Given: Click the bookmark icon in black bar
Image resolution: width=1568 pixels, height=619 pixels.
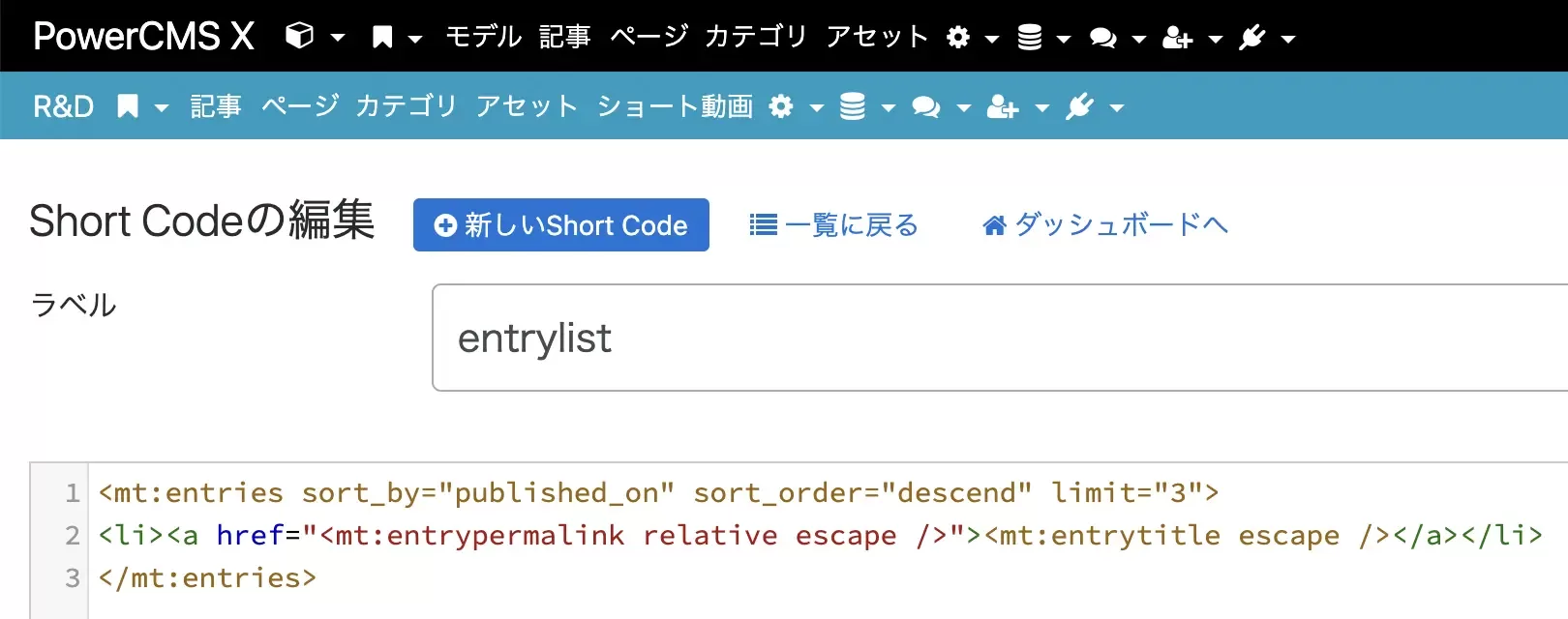Looking at the screenshot, I should point(382,38).
